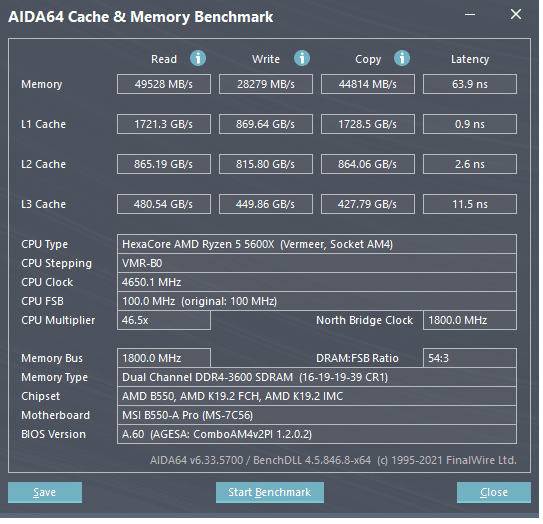543x524 pixels.
Task: Click the AIDA64 v6.33.5700 version footer text
Action: 333,460
